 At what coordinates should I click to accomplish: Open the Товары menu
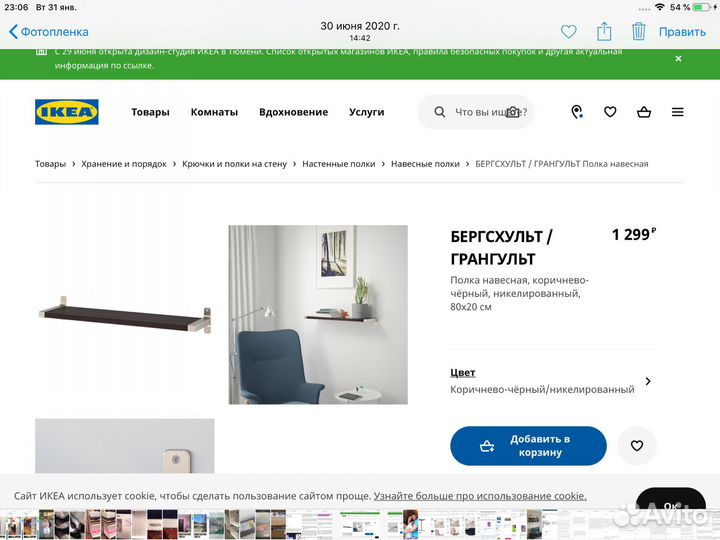[x=150, y=112]
